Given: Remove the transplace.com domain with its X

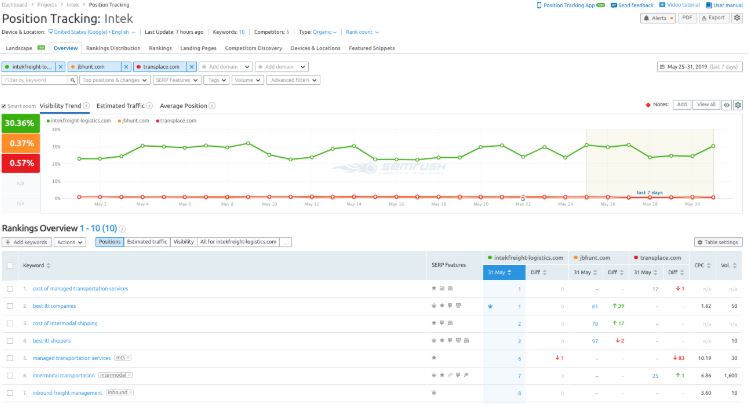Looking at the screenshot, I should click(x=192, y=67).
